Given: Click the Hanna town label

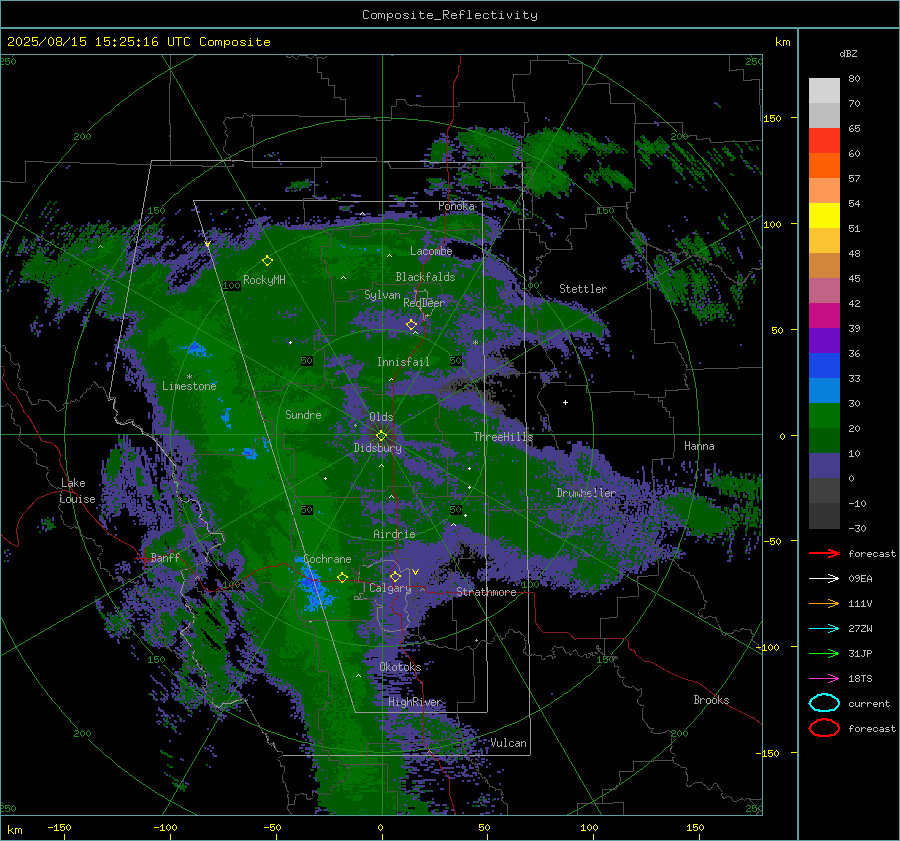Looking at the screenshot, I should [x=699, y=446].
